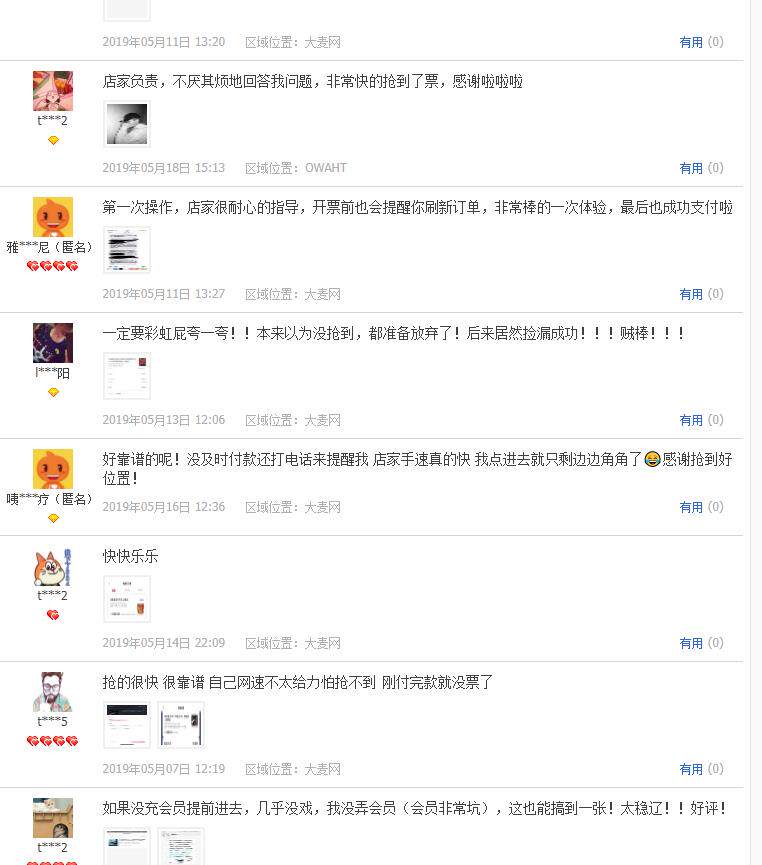Open the redacted order screenshot in 雅***尼's review
The width and height of the screenshot is (762, 865).
coord(127,250)
